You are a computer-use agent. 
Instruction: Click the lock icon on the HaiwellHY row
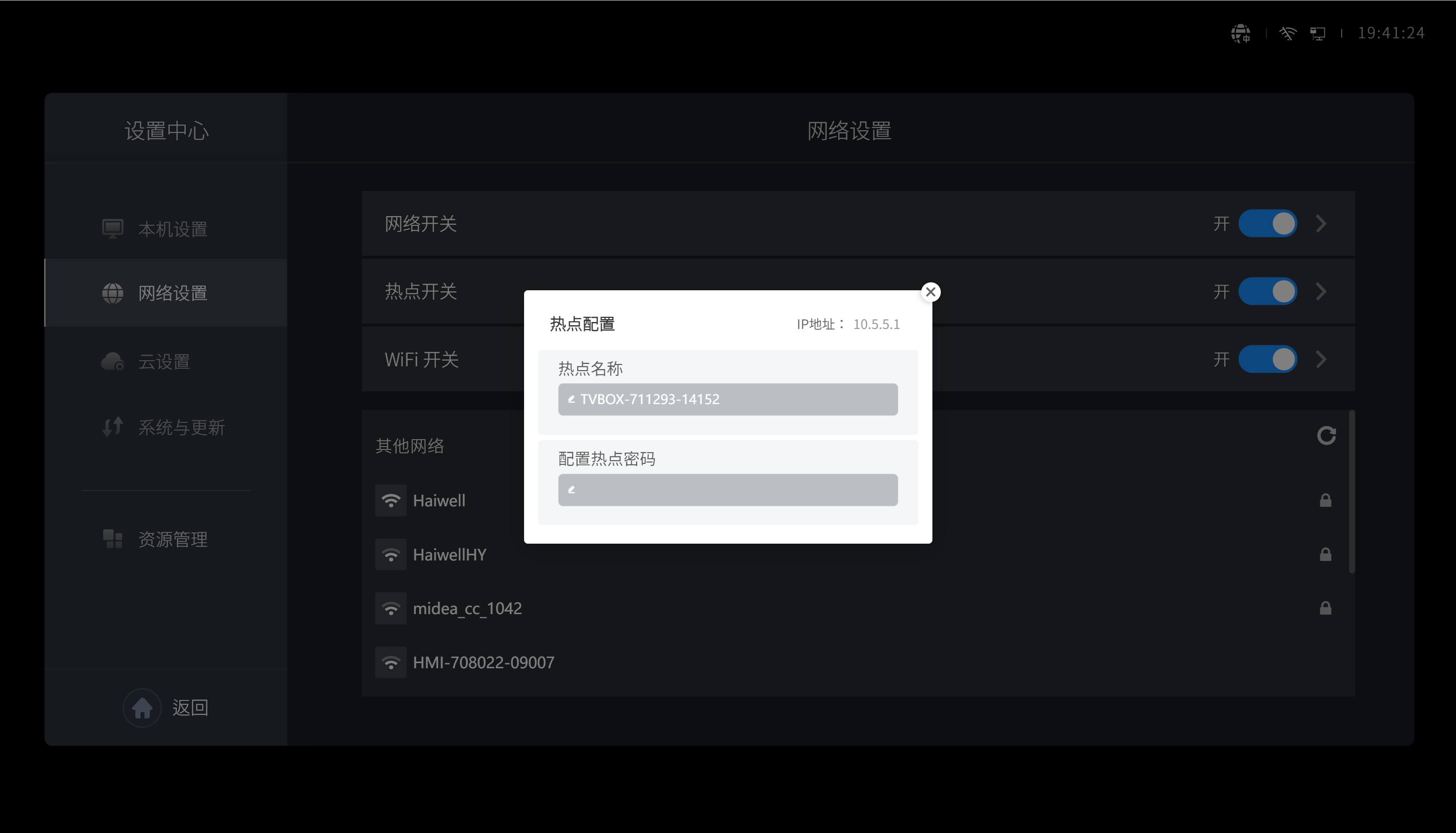[x=1325, y=554]
